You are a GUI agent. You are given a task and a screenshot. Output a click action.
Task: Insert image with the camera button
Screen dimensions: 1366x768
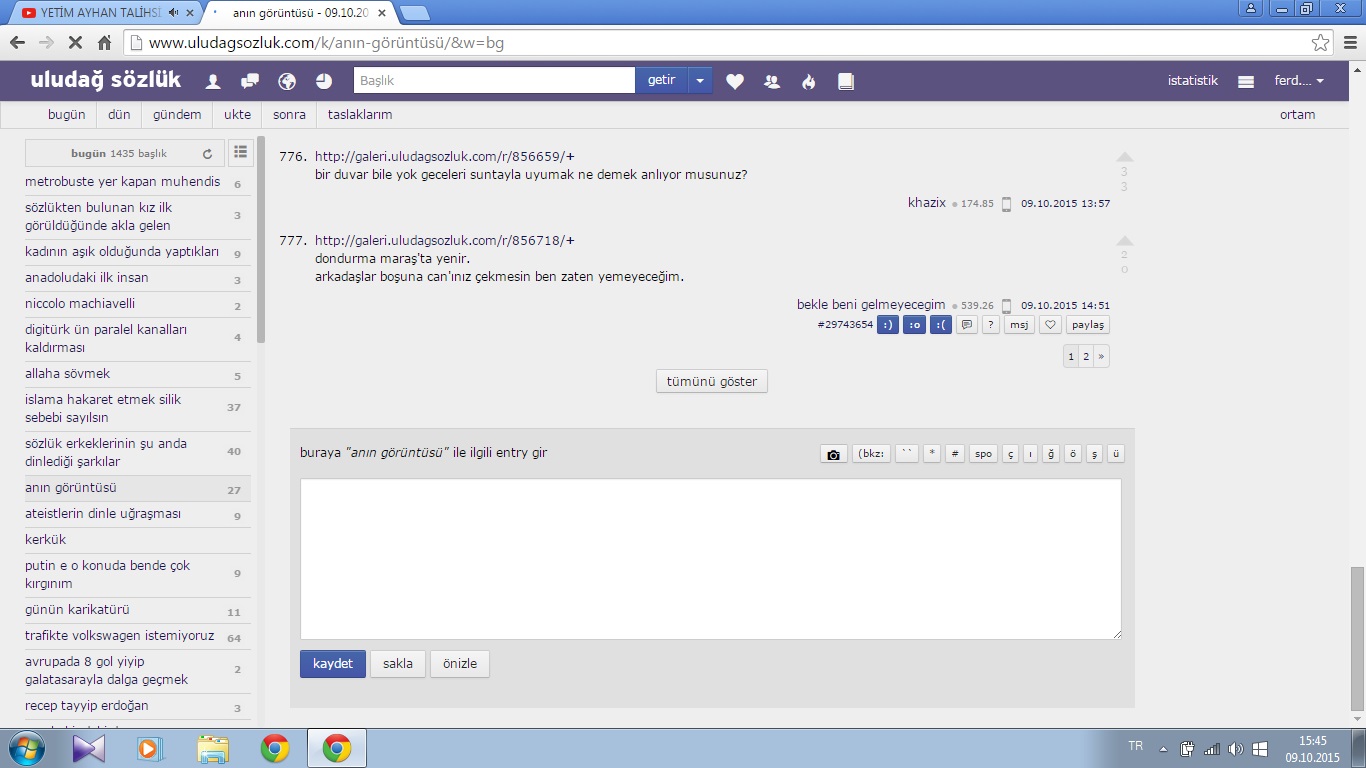click(x=834, y=454)
